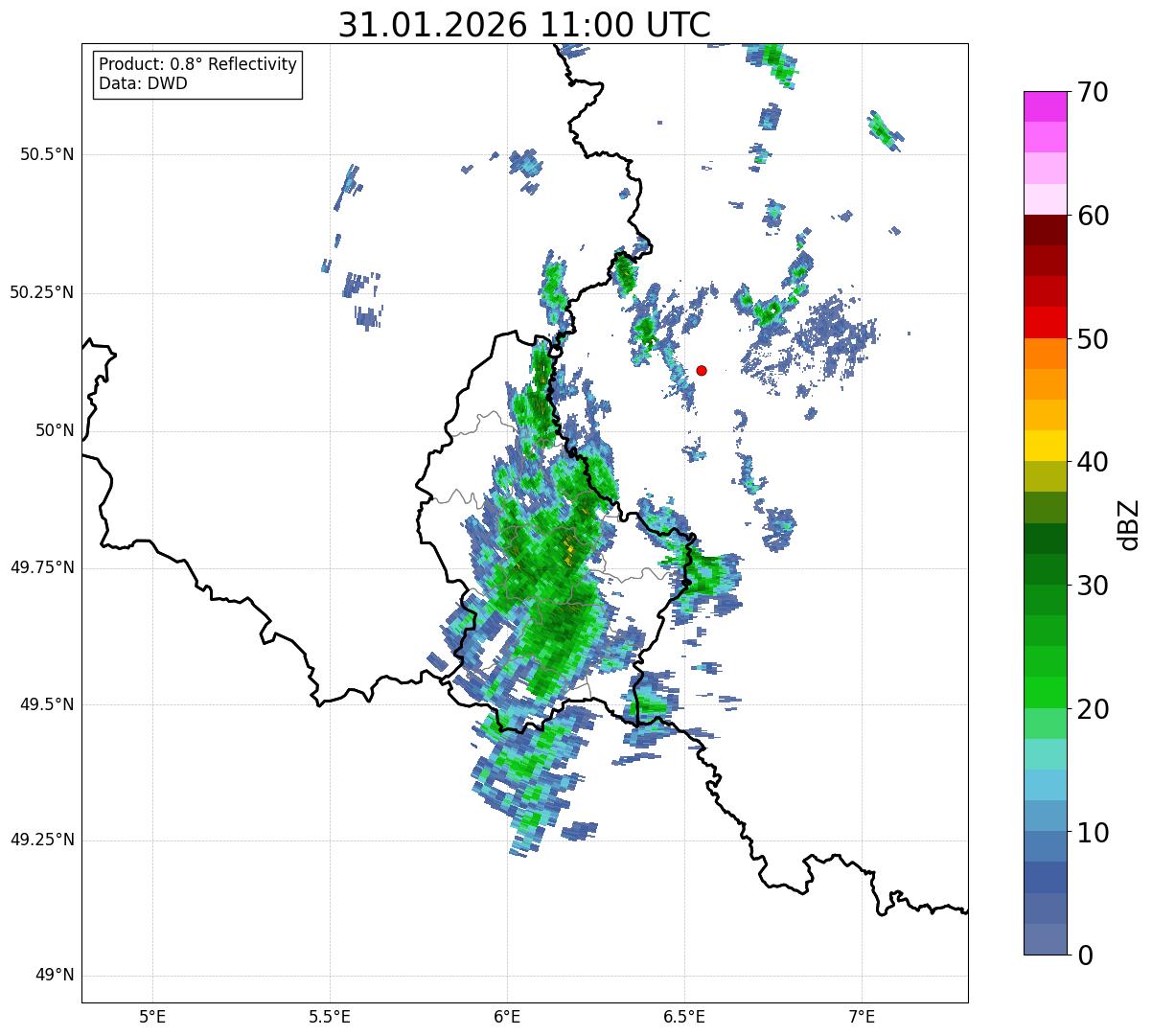Viewport: 1152px width, 1036px height.
Task: Click the latitude label '50.25°N'
Action: pos(41,292)
